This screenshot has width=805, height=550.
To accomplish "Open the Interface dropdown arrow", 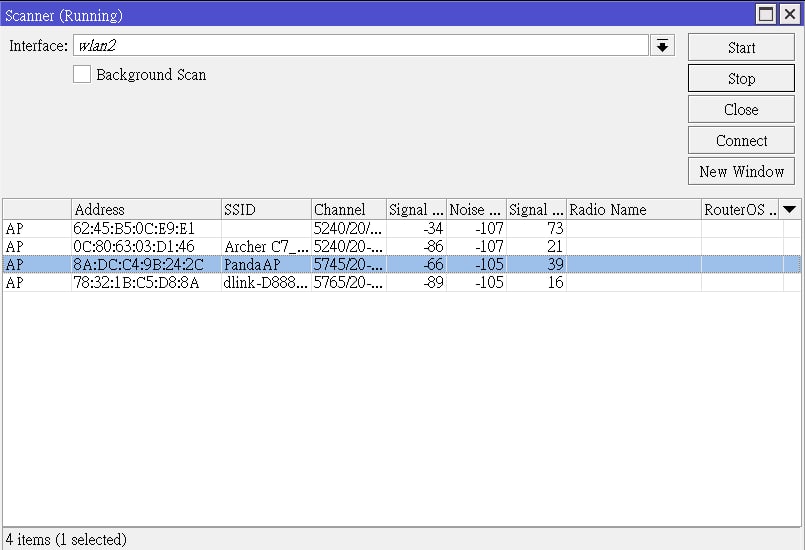I will (x=662, y=46).
